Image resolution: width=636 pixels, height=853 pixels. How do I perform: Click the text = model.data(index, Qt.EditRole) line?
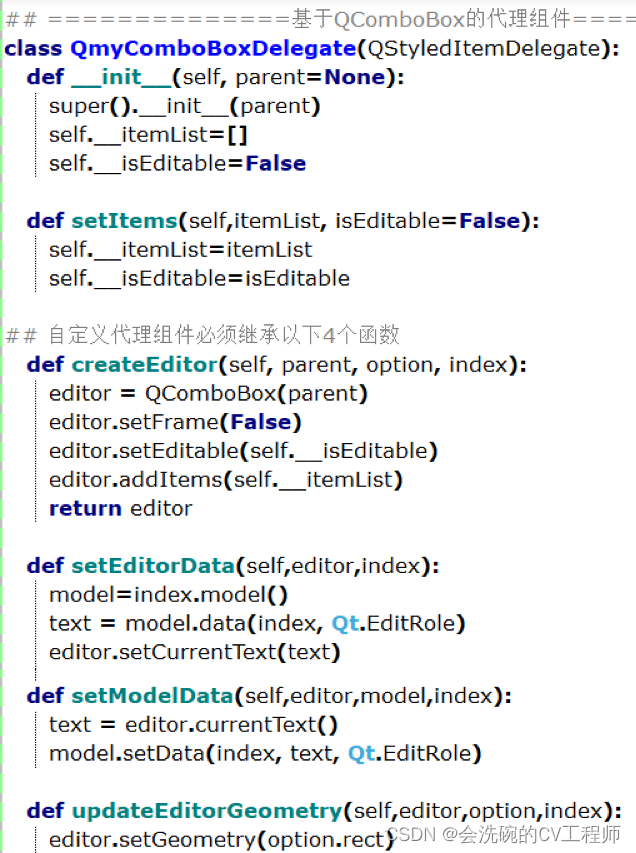pyautogui.click(x=257, y=624)
